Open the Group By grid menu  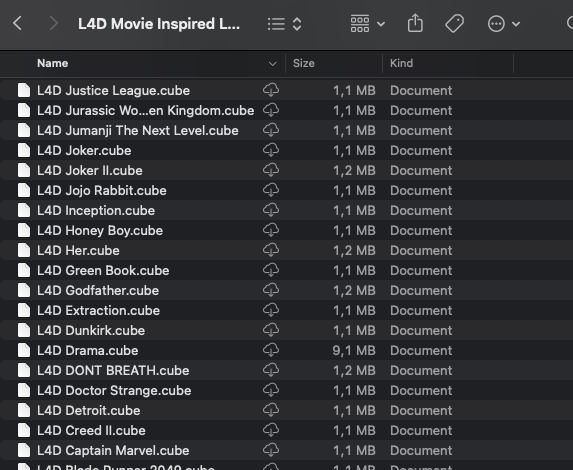[x=368, y=24]
